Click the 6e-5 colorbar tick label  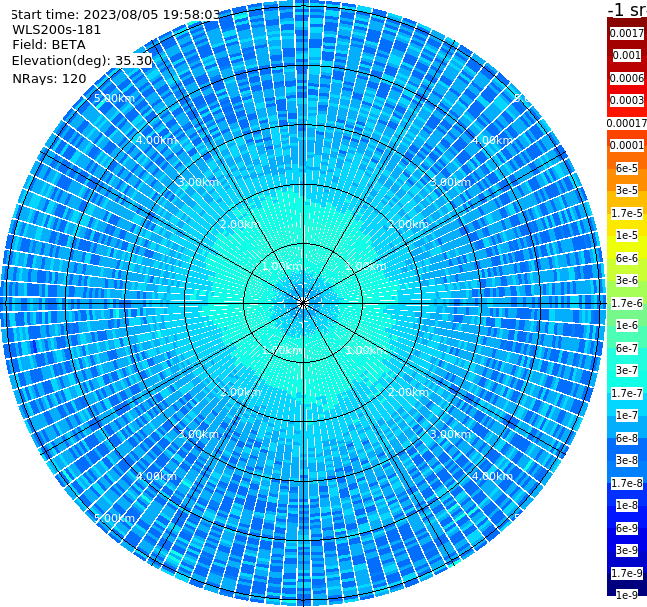click(x=627, y=168)
